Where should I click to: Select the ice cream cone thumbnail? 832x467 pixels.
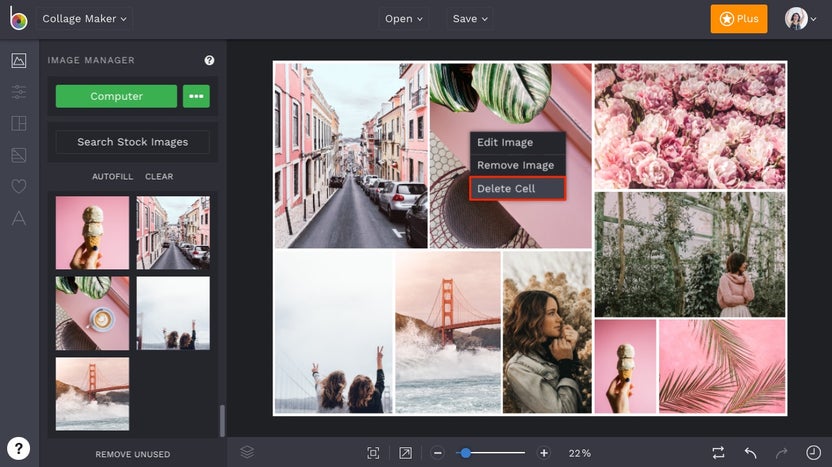pyautogui.click(x=92, y=233)
